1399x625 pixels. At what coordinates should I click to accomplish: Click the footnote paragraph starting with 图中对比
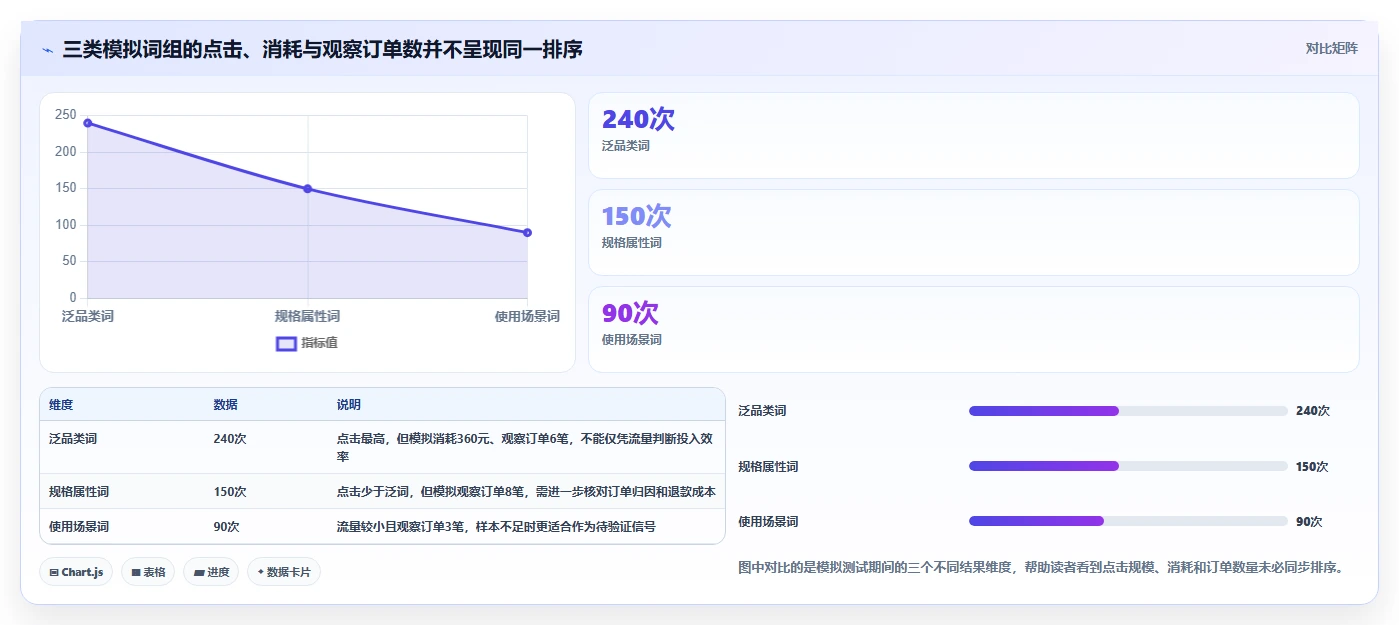coord(1040,567)
